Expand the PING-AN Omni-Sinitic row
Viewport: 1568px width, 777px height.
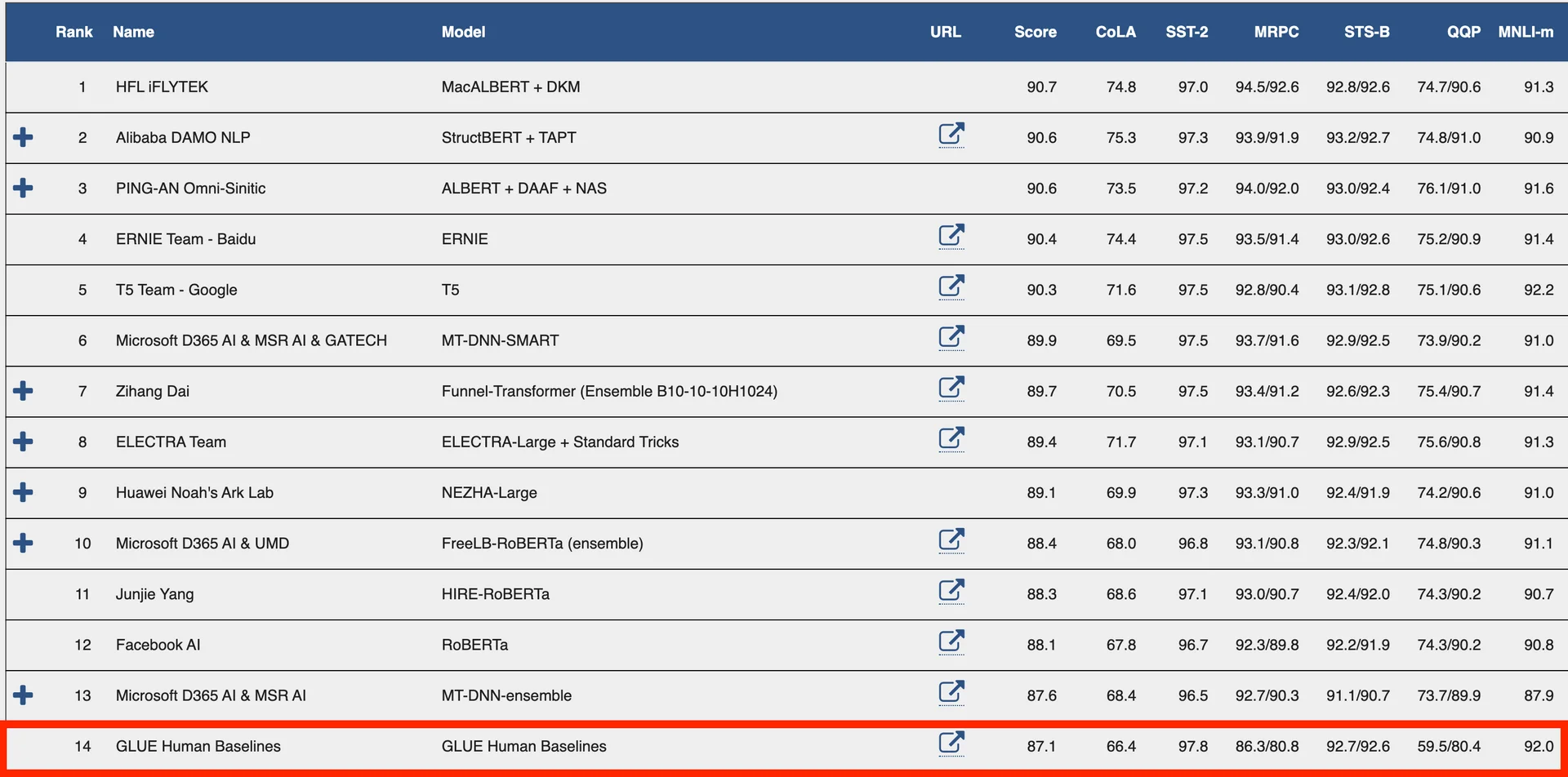[23, 188]
